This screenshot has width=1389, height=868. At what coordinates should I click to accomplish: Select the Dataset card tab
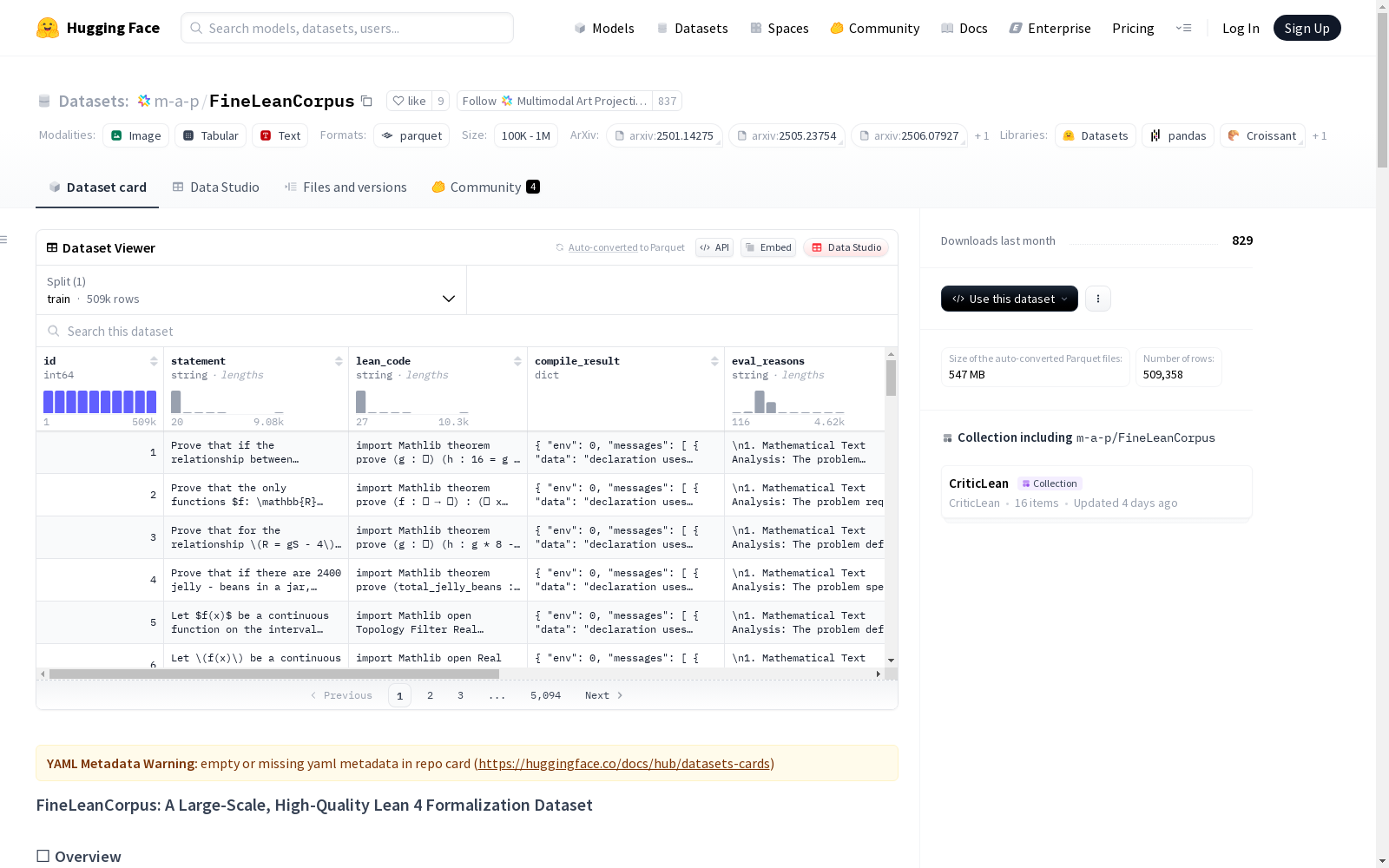click(97, 187)
